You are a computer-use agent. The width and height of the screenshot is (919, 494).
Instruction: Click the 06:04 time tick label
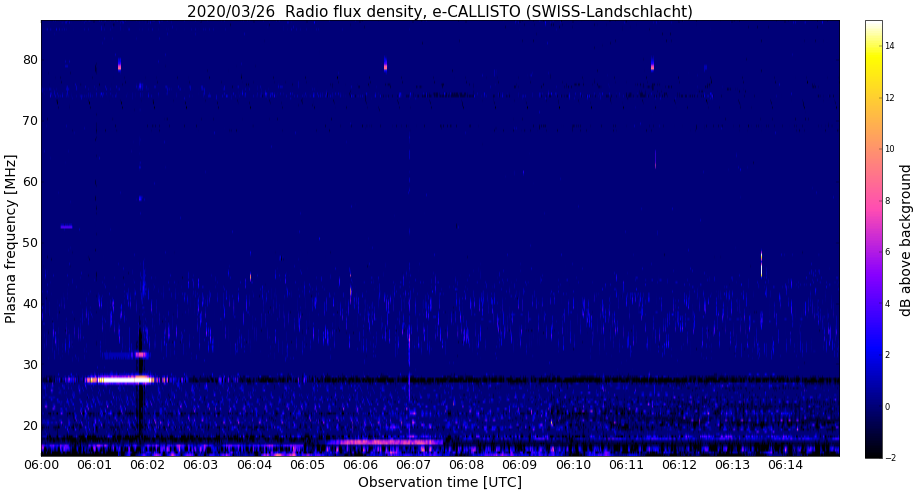click(x=254, y=465)
